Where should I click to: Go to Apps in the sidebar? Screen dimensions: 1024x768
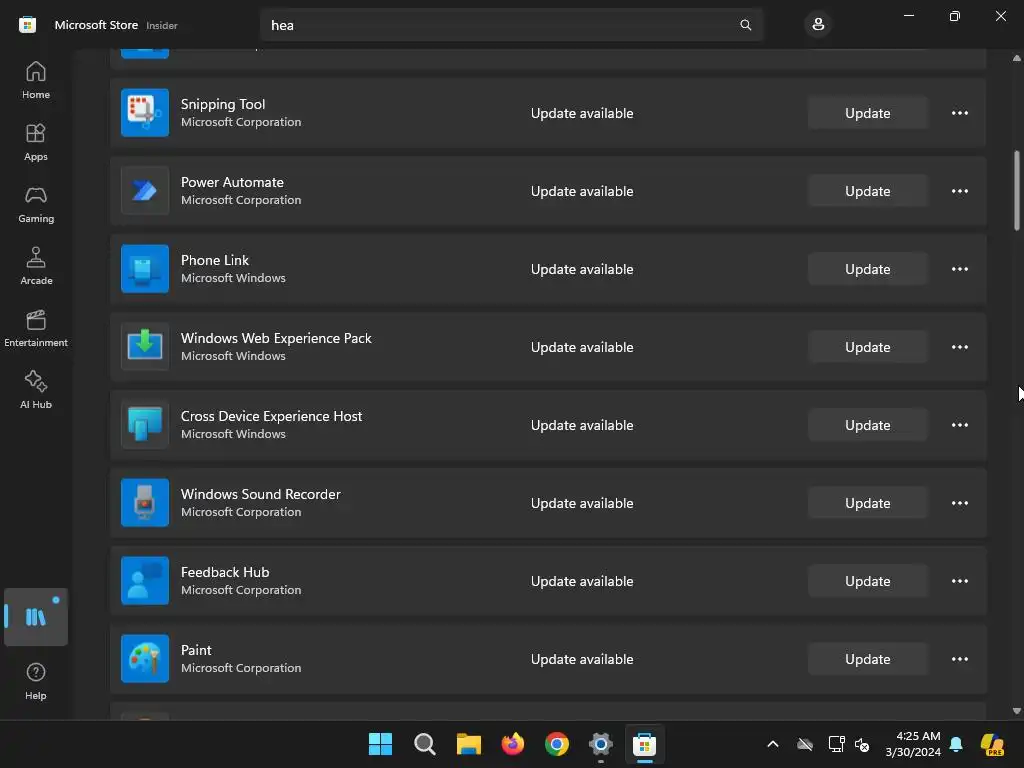[x=36, y=142]
